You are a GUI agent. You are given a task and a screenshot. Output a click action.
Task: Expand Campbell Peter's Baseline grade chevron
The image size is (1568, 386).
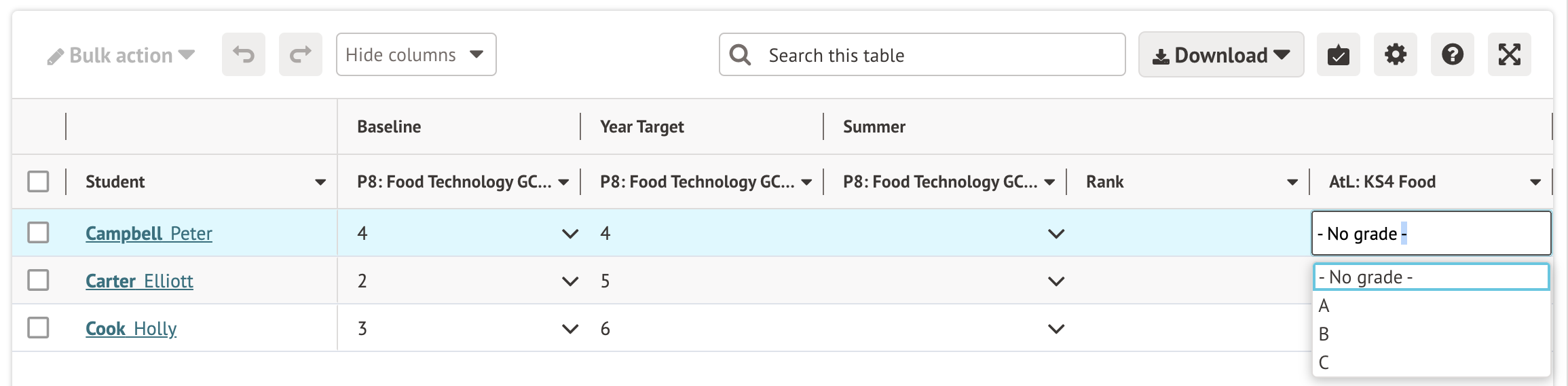click(x=570, y=234)
